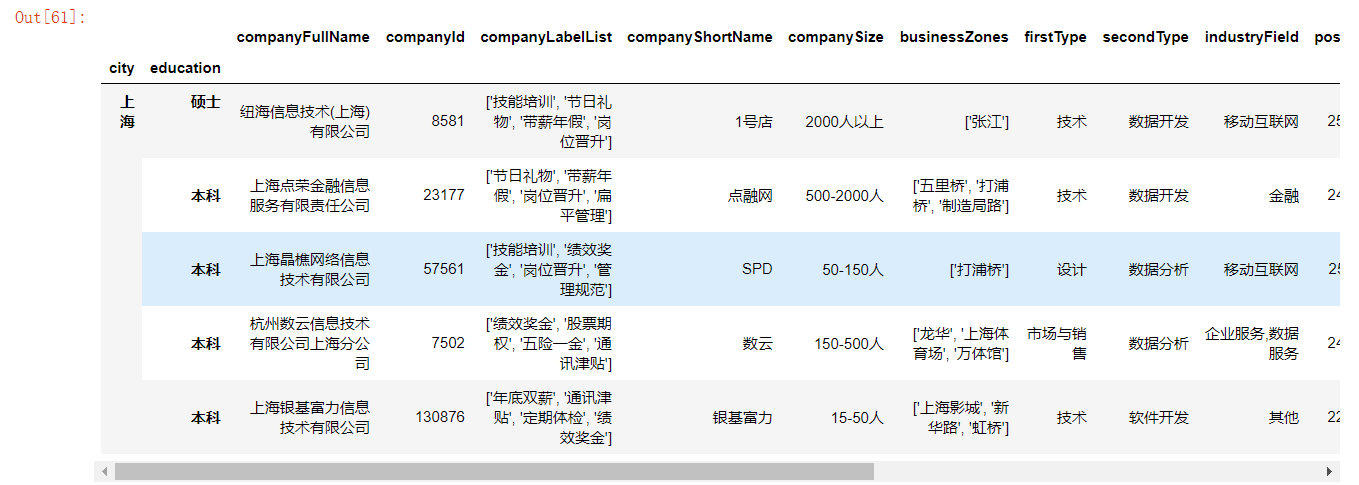Click the businessZones column header
This screenshot has height=485, width=1359.
point(954,37)
